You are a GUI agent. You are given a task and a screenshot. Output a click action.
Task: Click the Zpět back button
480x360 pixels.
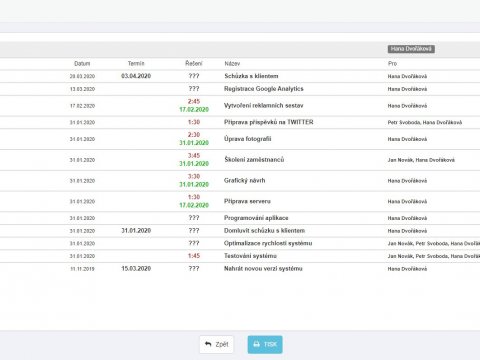point(217,344)
